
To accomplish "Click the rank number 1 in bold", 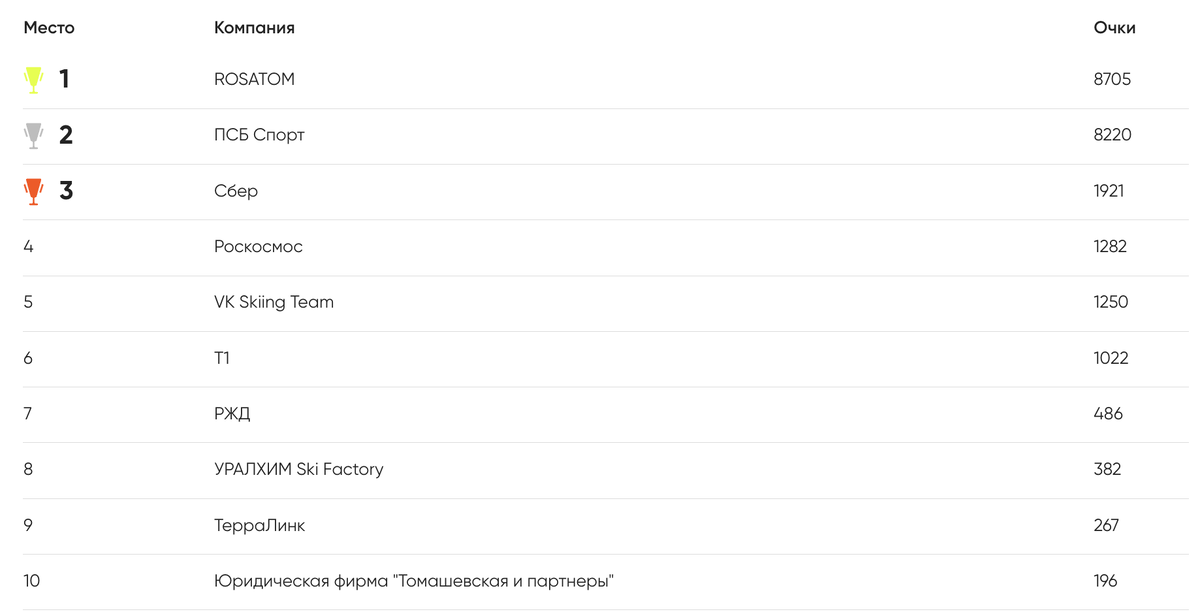I will [x=64, y=79].
